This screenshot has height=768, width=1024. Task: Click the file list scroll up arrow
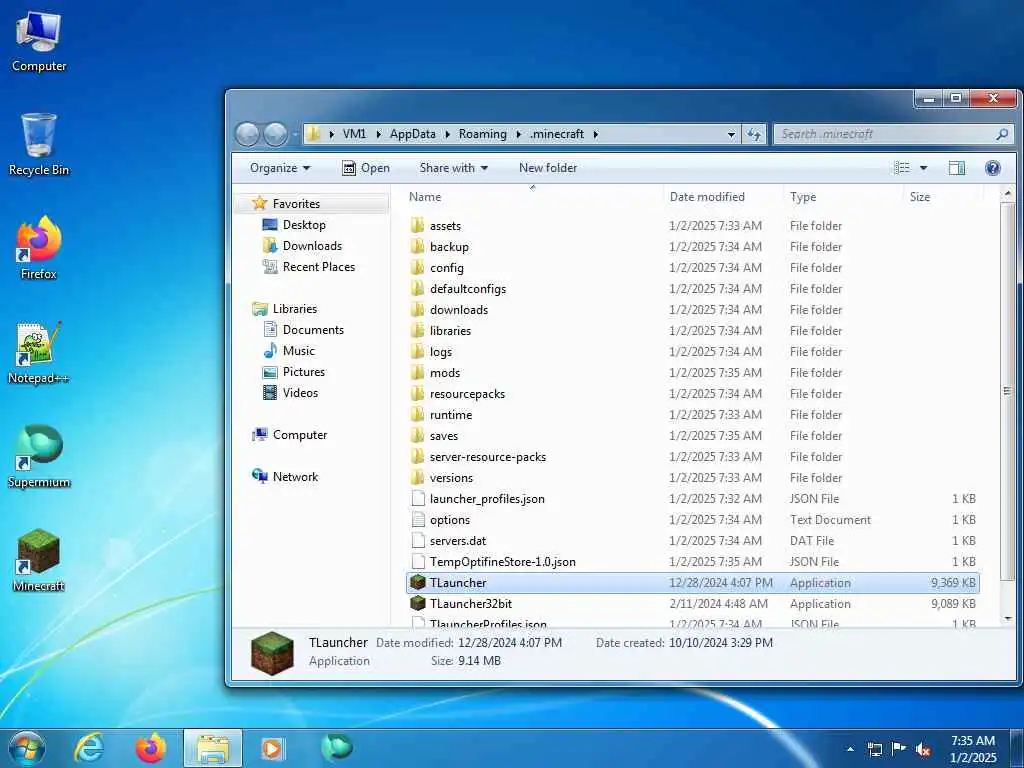(1008, 194)
